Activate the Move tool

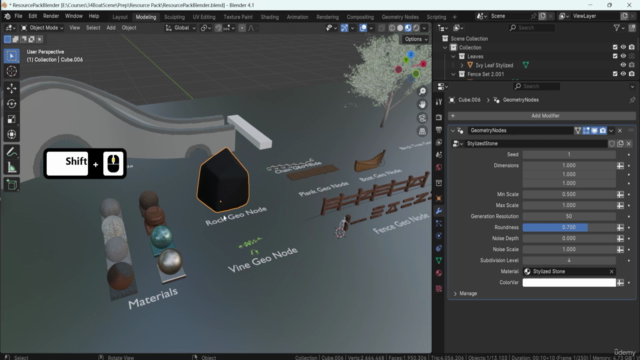coord(11,88)
